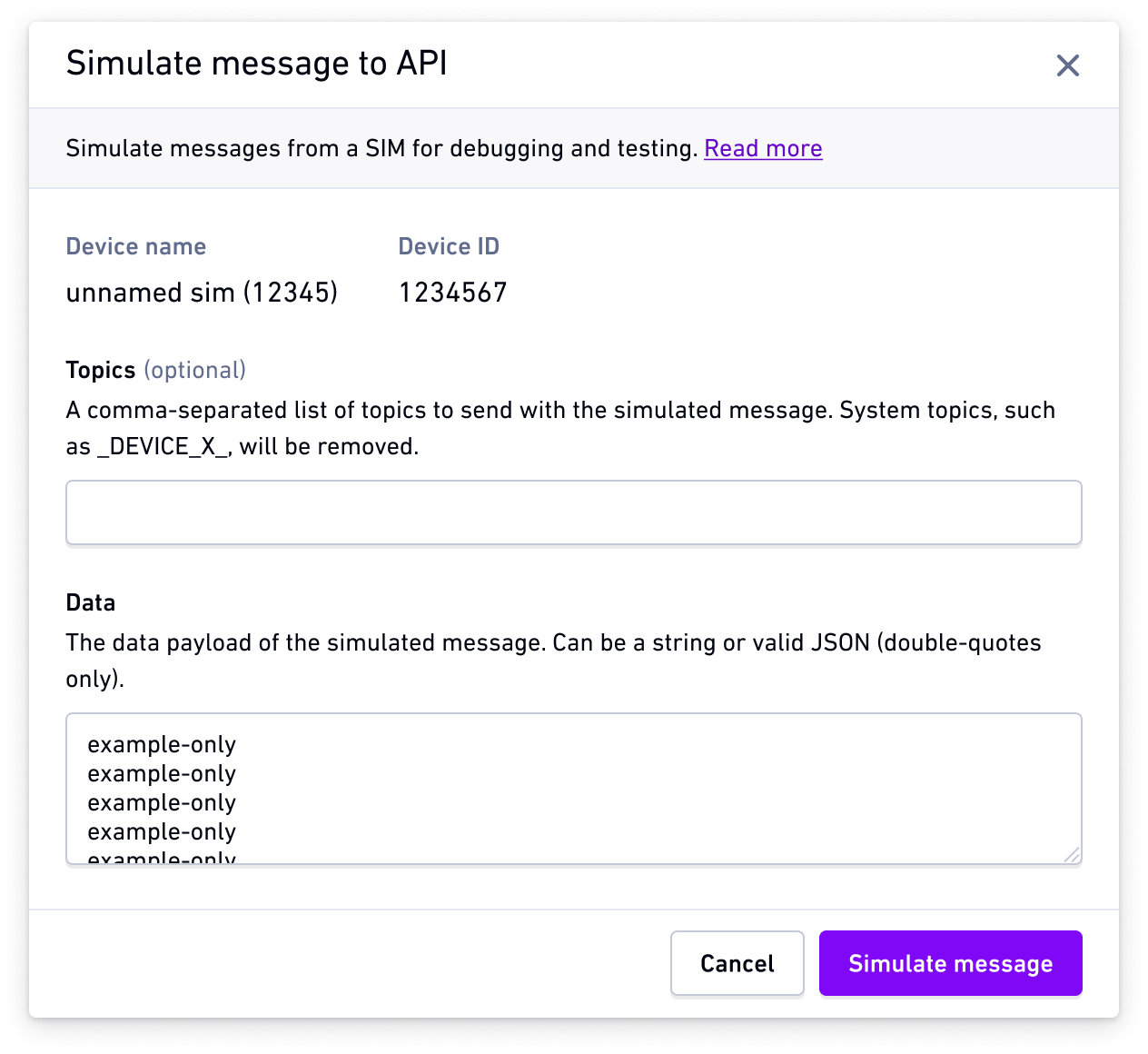
Task: Select the first example-only line
Action: pos(161,744)
